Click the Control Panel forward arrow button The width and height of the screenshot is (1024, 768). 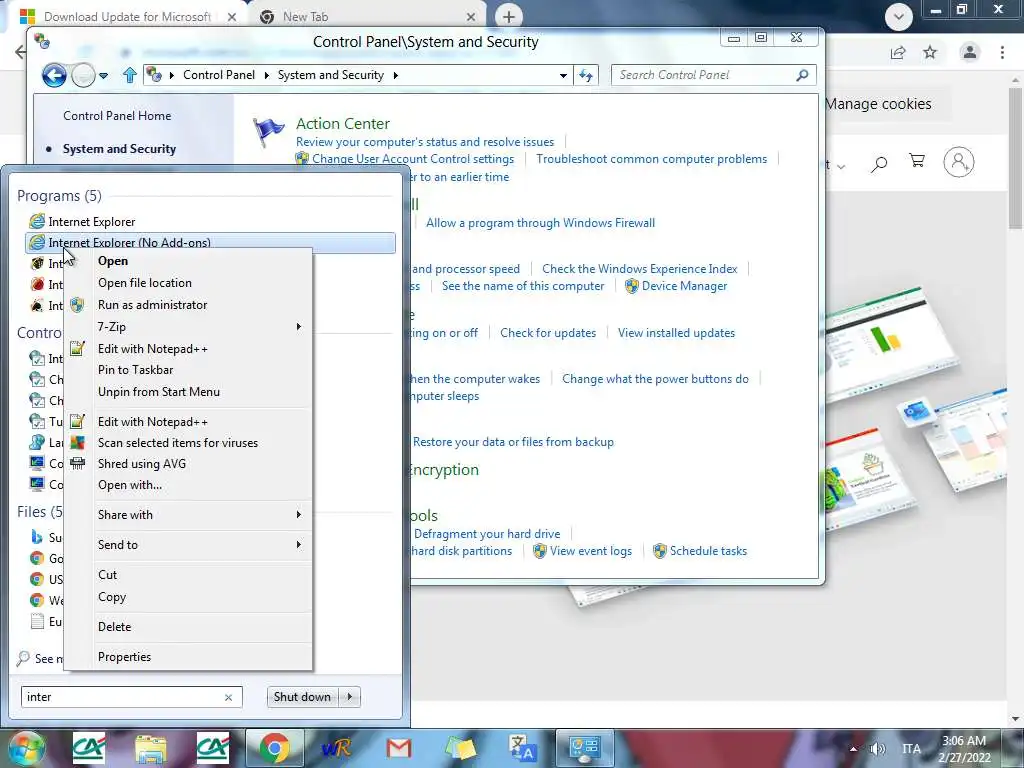click(84, 76)
